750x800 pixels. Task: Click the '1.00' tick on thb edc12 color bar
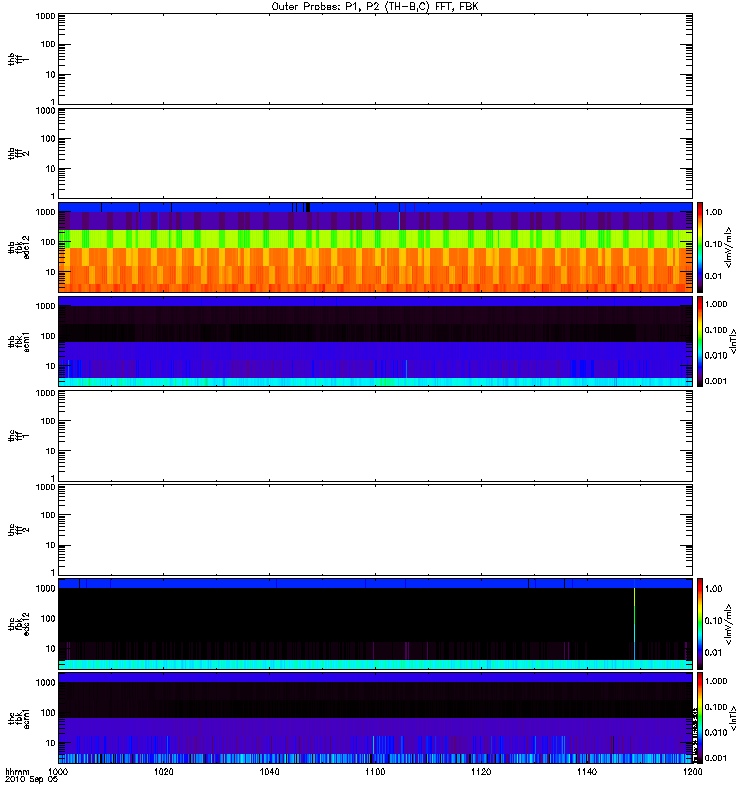click(x=714, y=212)
